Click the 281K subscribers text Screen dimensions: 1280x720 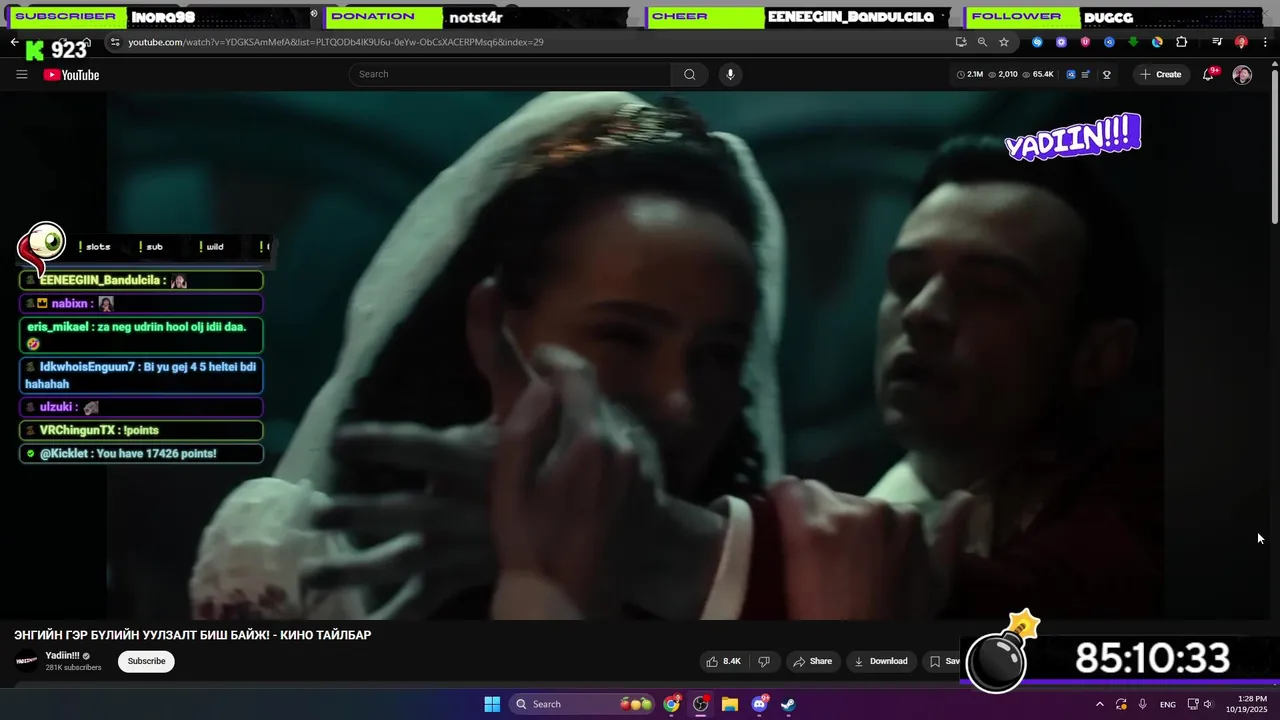tap(73, 668)
